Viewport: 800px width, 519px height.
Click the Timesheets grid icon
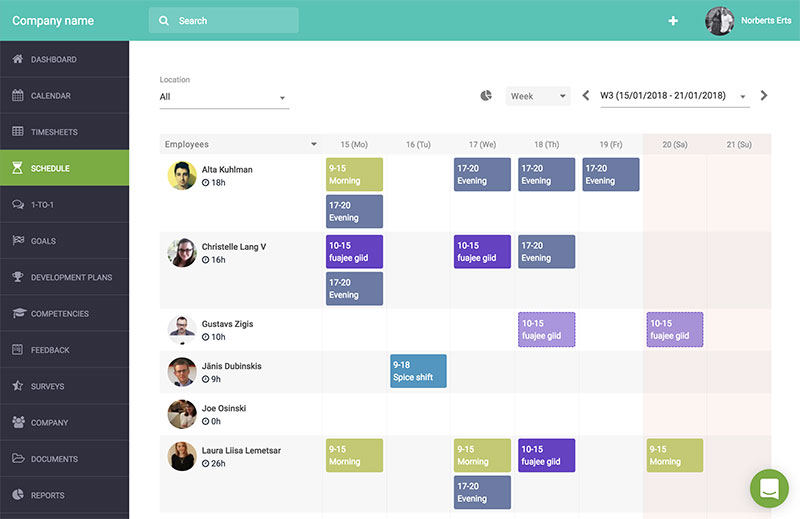coord(17,131)
